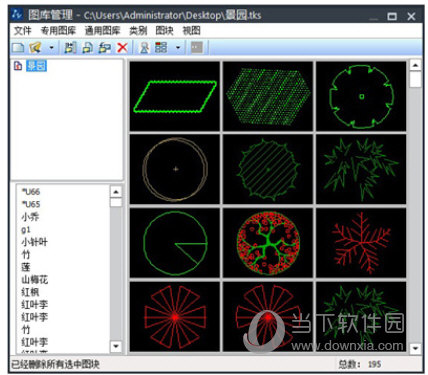The image size is (428, 375).
Task: Click the status bar deletion message
Action: 55,364
